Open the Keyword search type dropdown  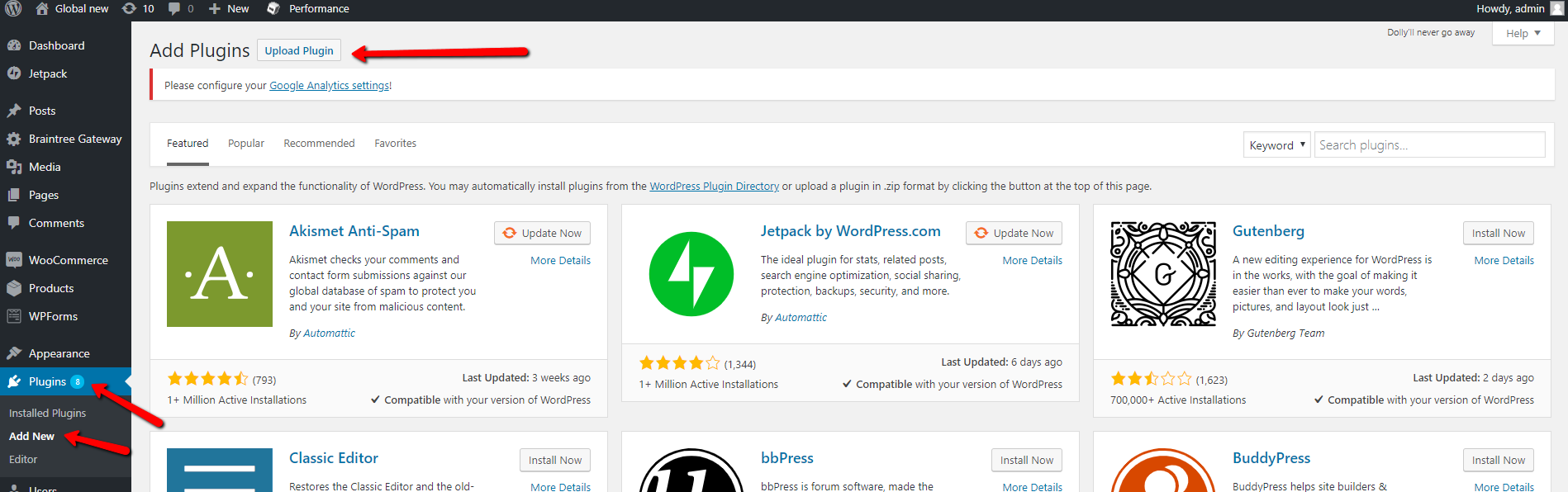tap(1276, 145)
